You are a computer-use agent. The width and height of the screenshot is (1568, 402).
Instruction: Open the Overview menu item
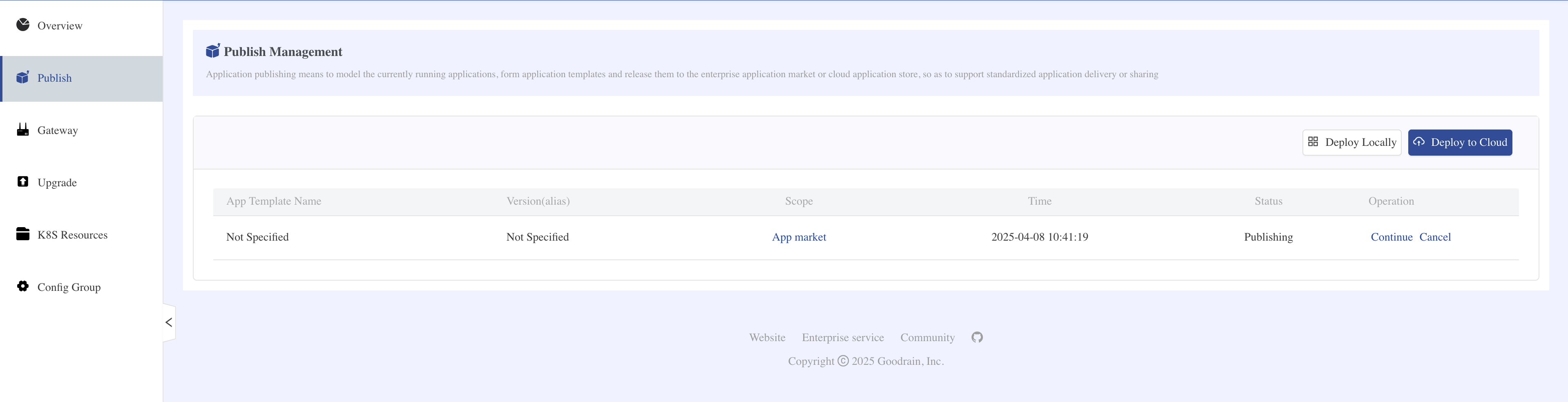pyautogui.click(x=82, y=26)
